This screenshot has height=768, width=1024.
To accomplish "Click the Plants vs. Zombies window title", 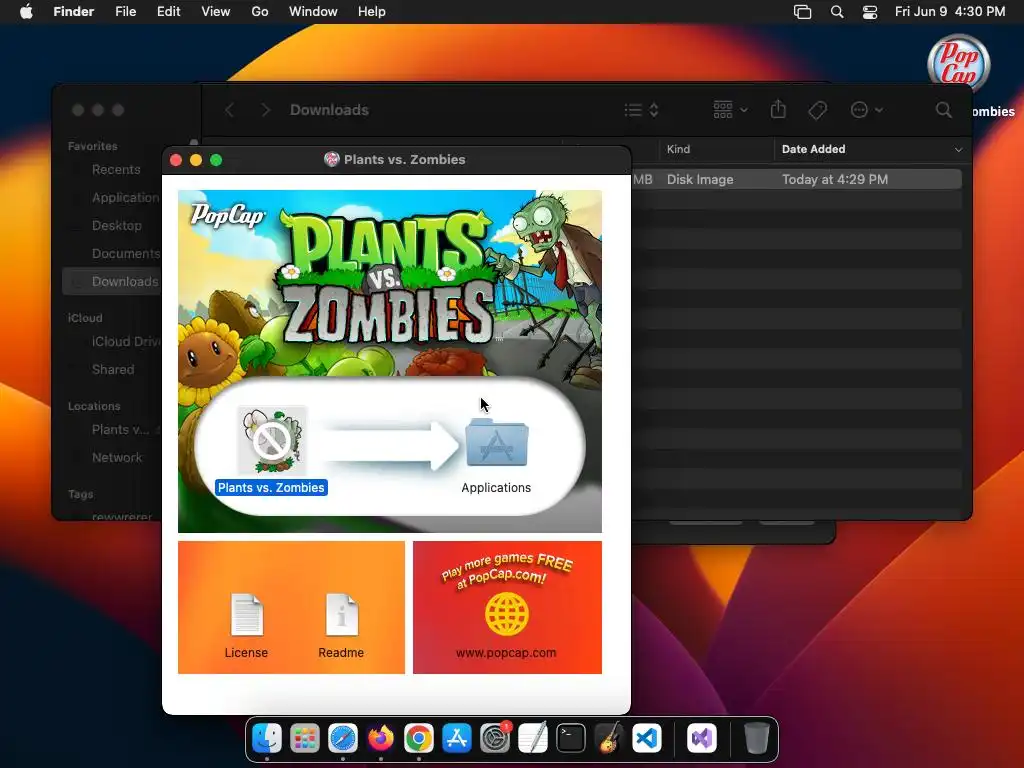I will point(404,159).
